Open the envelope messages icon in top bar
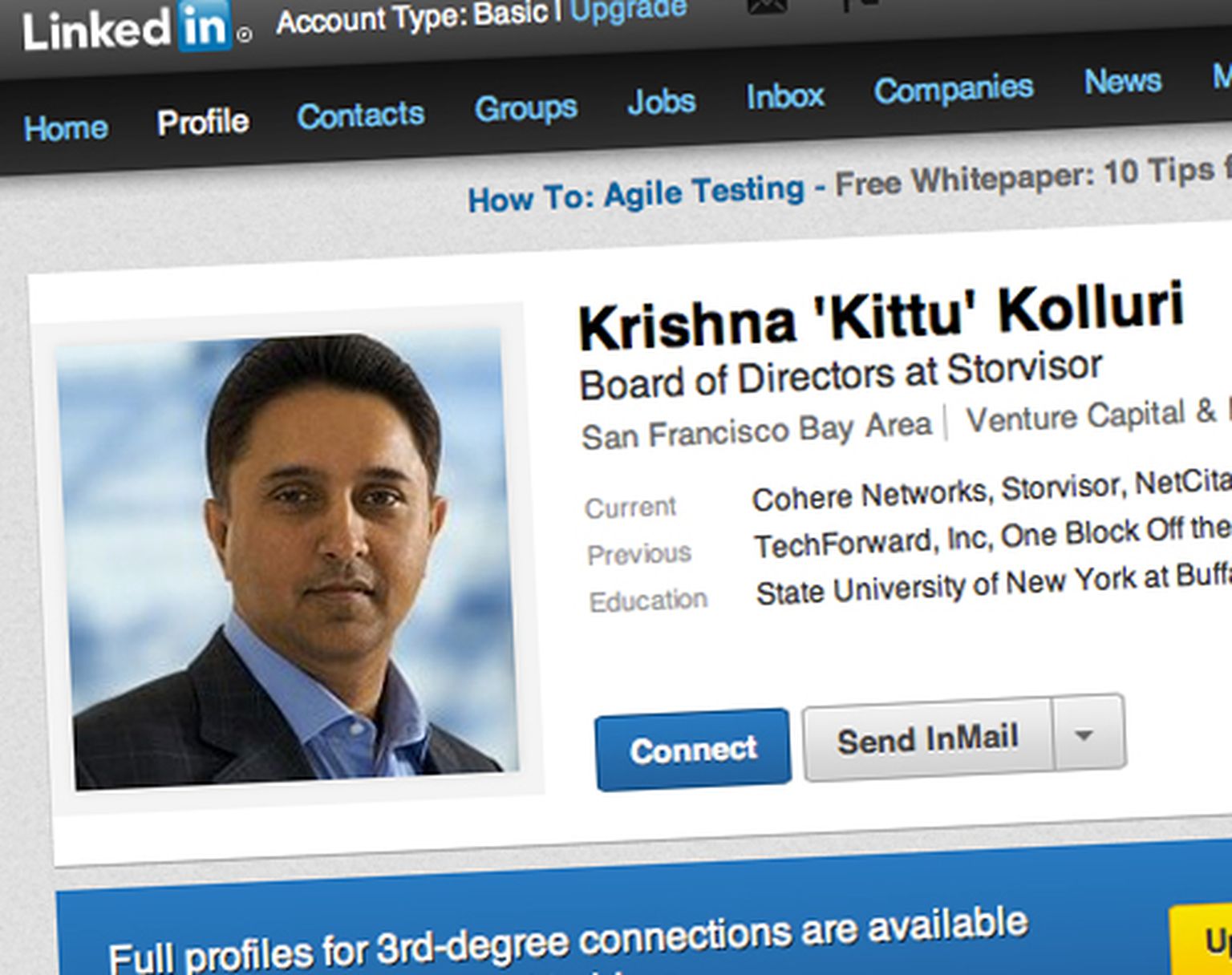This screenshot has width=1232, height=975. coord(767,6)
